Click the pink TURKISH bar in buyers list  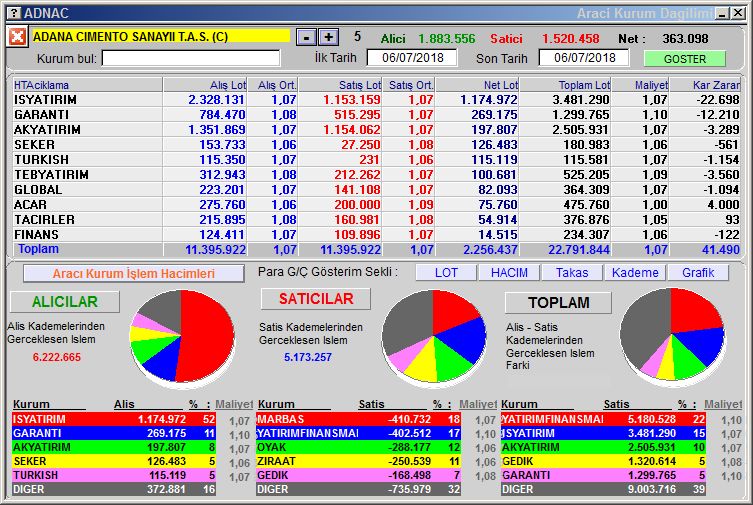click(x=114, y=475)
